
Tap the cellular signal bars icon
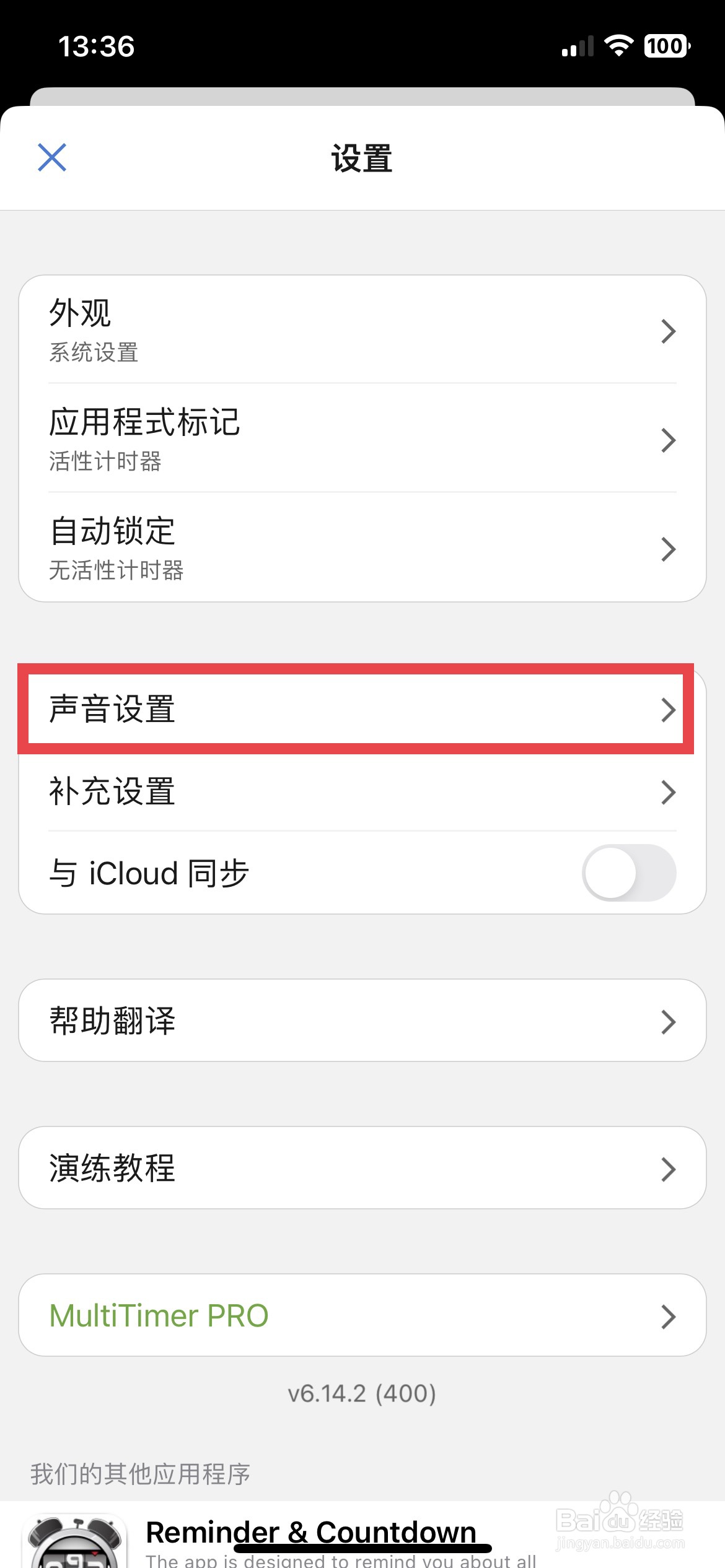coord(578,46)
